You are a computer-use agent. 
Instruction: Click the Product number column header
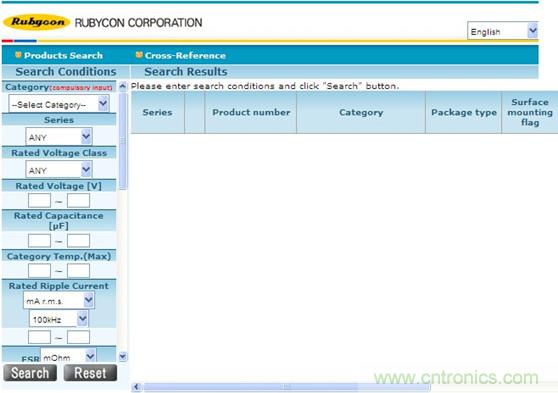click(251, 112)
